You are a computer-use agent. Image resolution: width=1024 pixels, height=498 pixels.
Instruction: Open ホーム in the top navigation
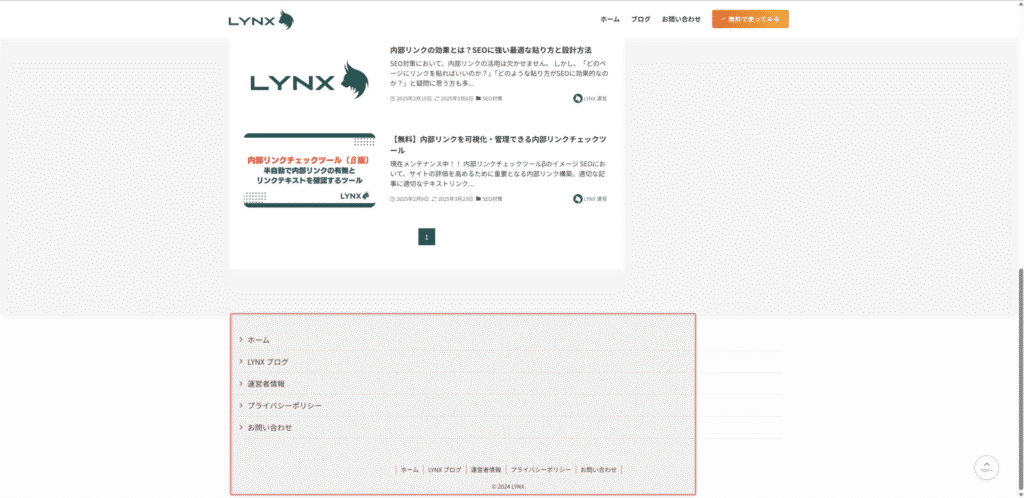609,19
